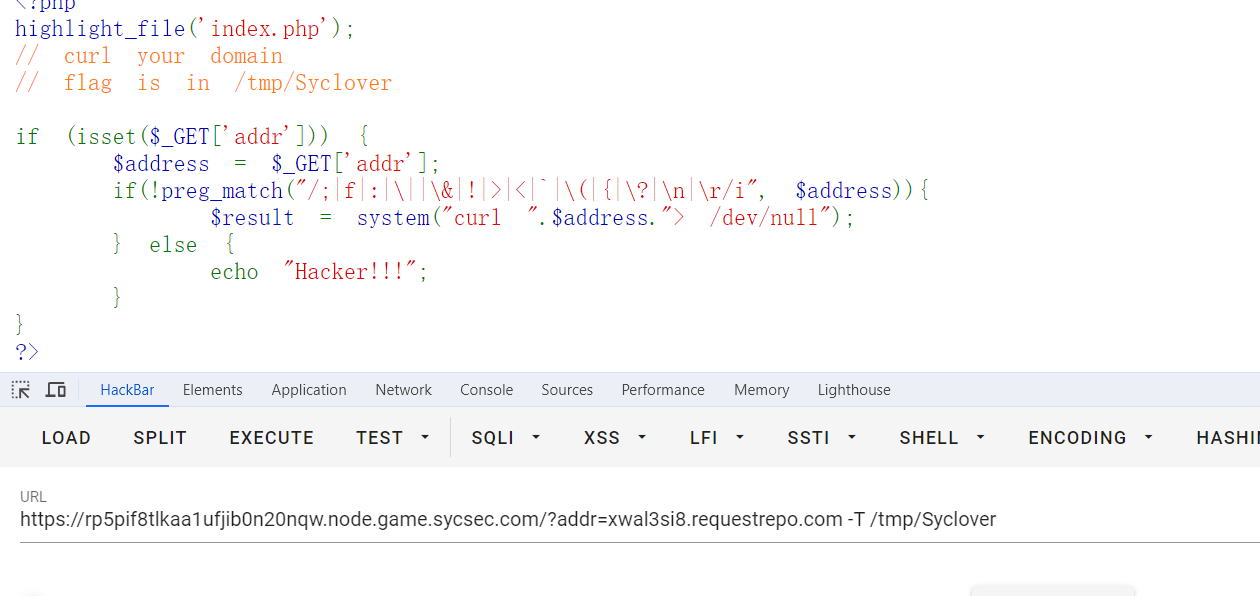The width and height of the screenshot is (1260, 596).
Task: Click the preg_match code line
Action: [x=522, y=191]
